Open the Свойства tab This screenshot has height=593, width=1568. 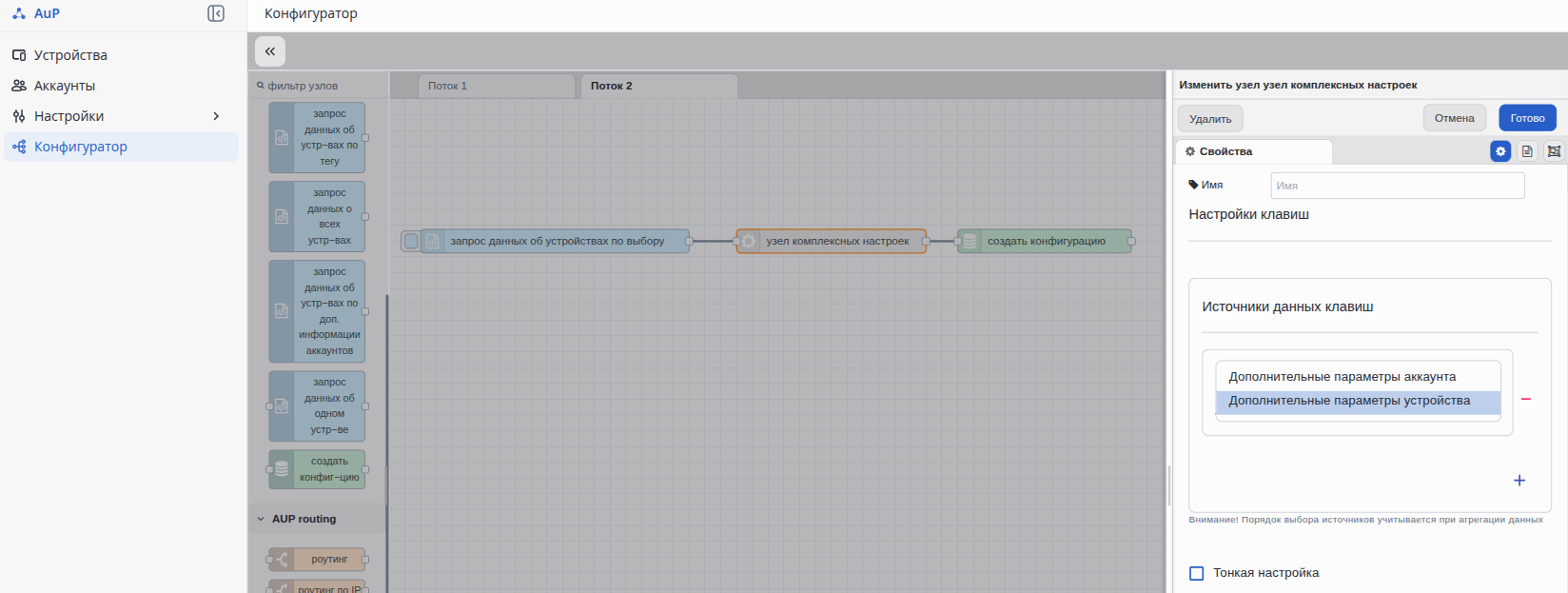[x=1254, y=151]
